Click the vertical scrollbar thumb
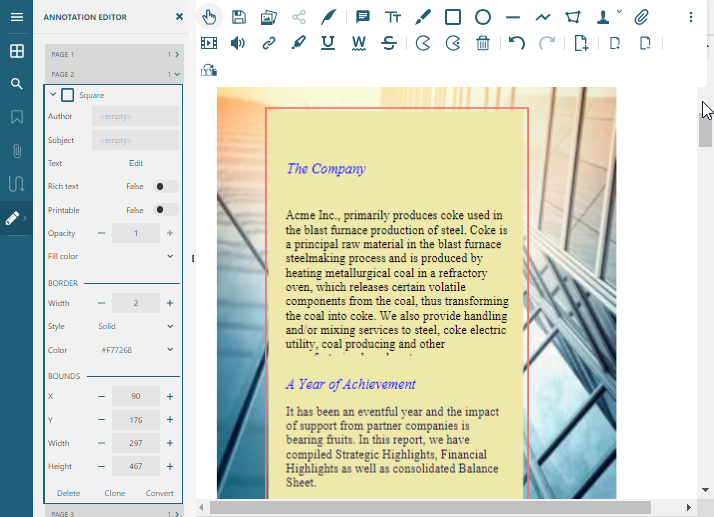The height and width of the screenshot is (517, 714). click(x=705, y=130)
